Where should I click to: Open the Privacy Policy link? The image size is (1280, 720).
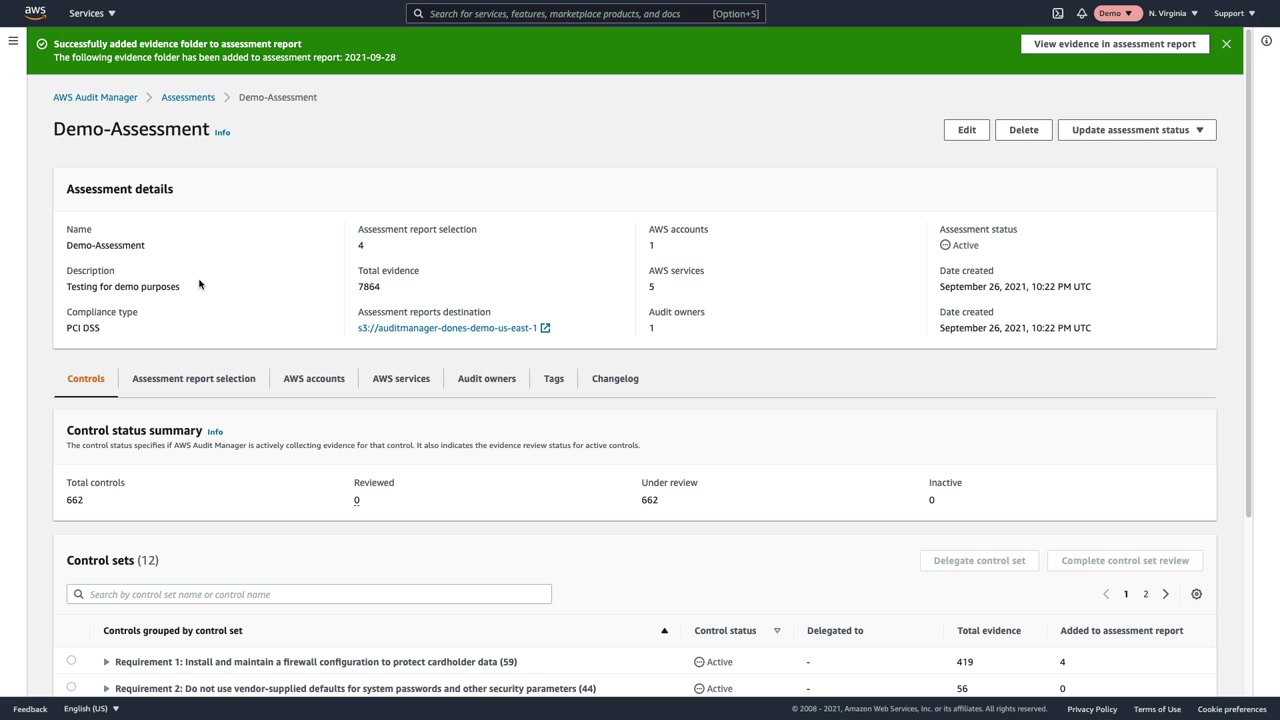tap(1092, 709)
